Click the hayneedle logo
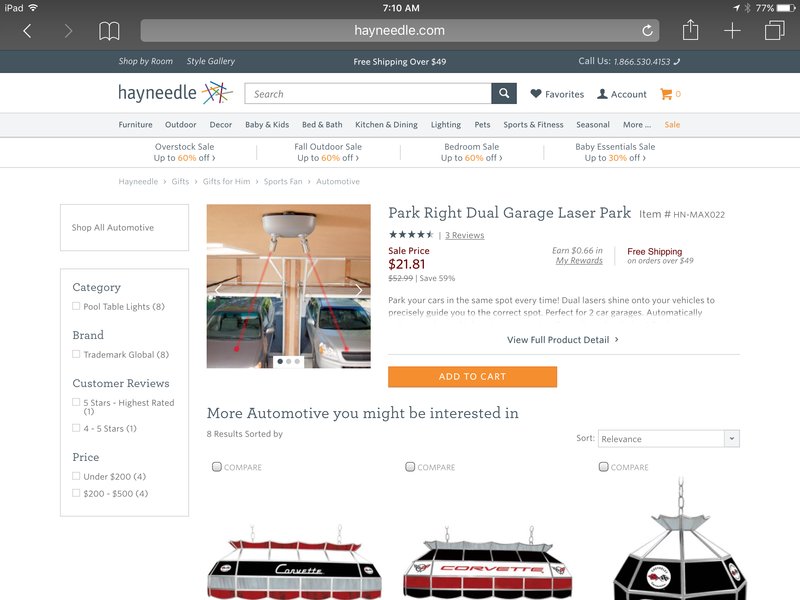This screenshot has height=600, width=800. pyautogui.click(x=175, y=92)
